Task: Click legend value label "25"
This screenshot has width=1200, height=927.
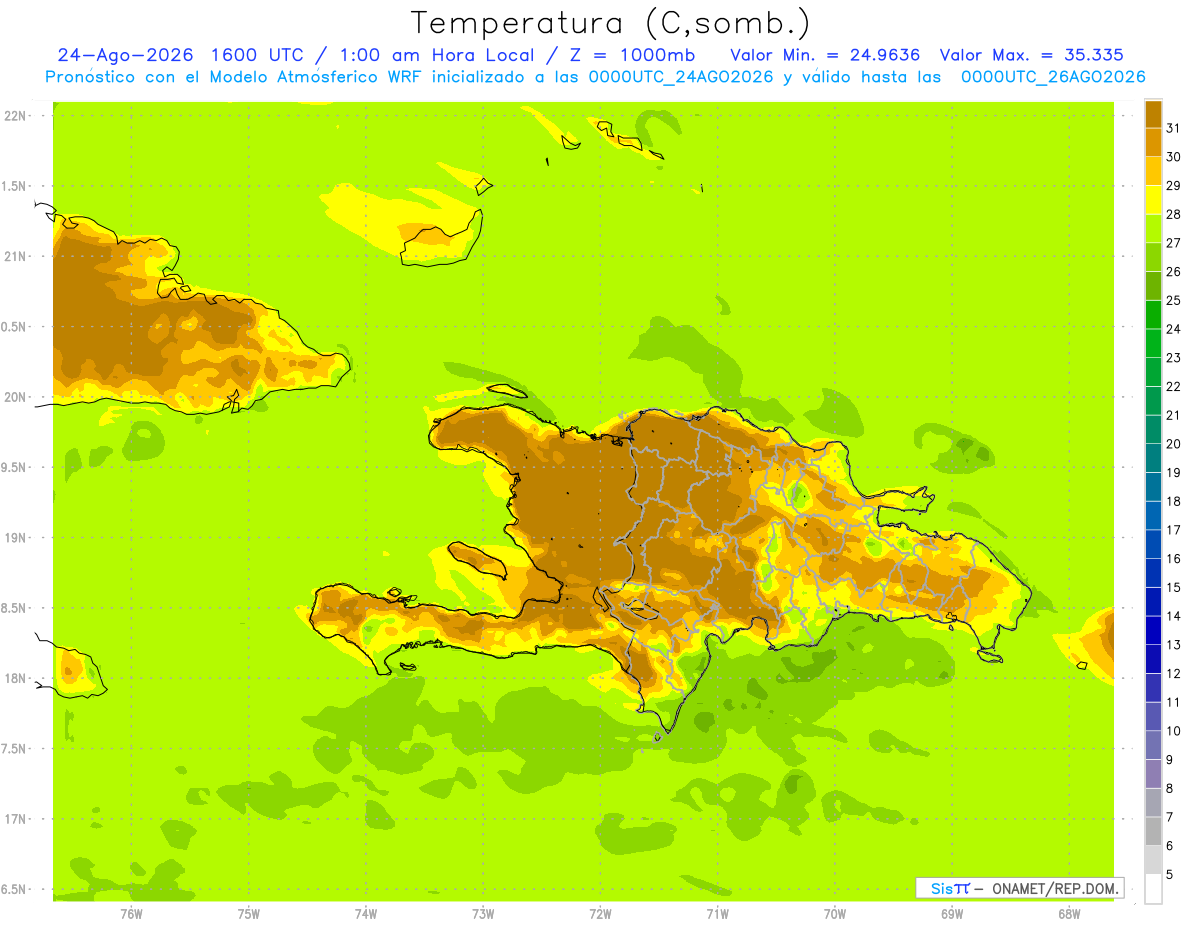Action: (1173, 300)
